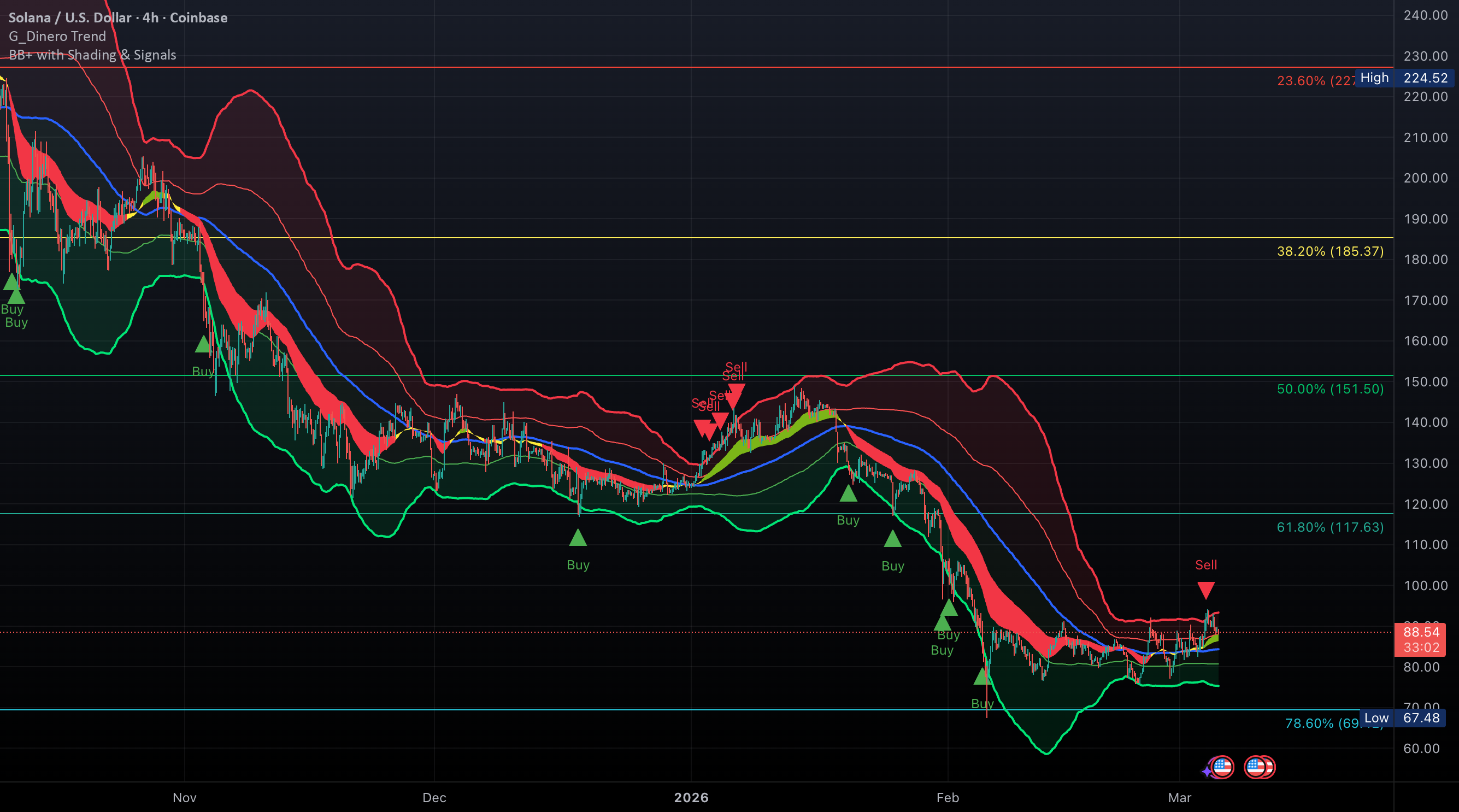The height and width of the screenshot is (812, 1459).
Task: Select the Buy triangle just before November
Action: [x=203, y=344]
